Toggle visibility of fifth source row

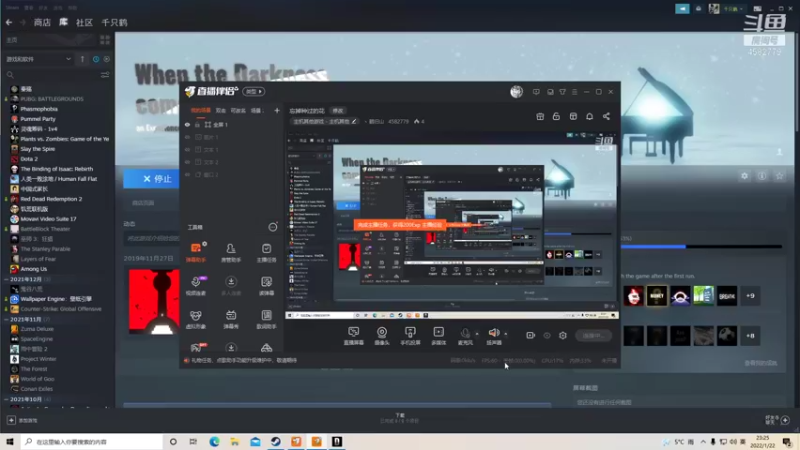(x=187, y=174)
